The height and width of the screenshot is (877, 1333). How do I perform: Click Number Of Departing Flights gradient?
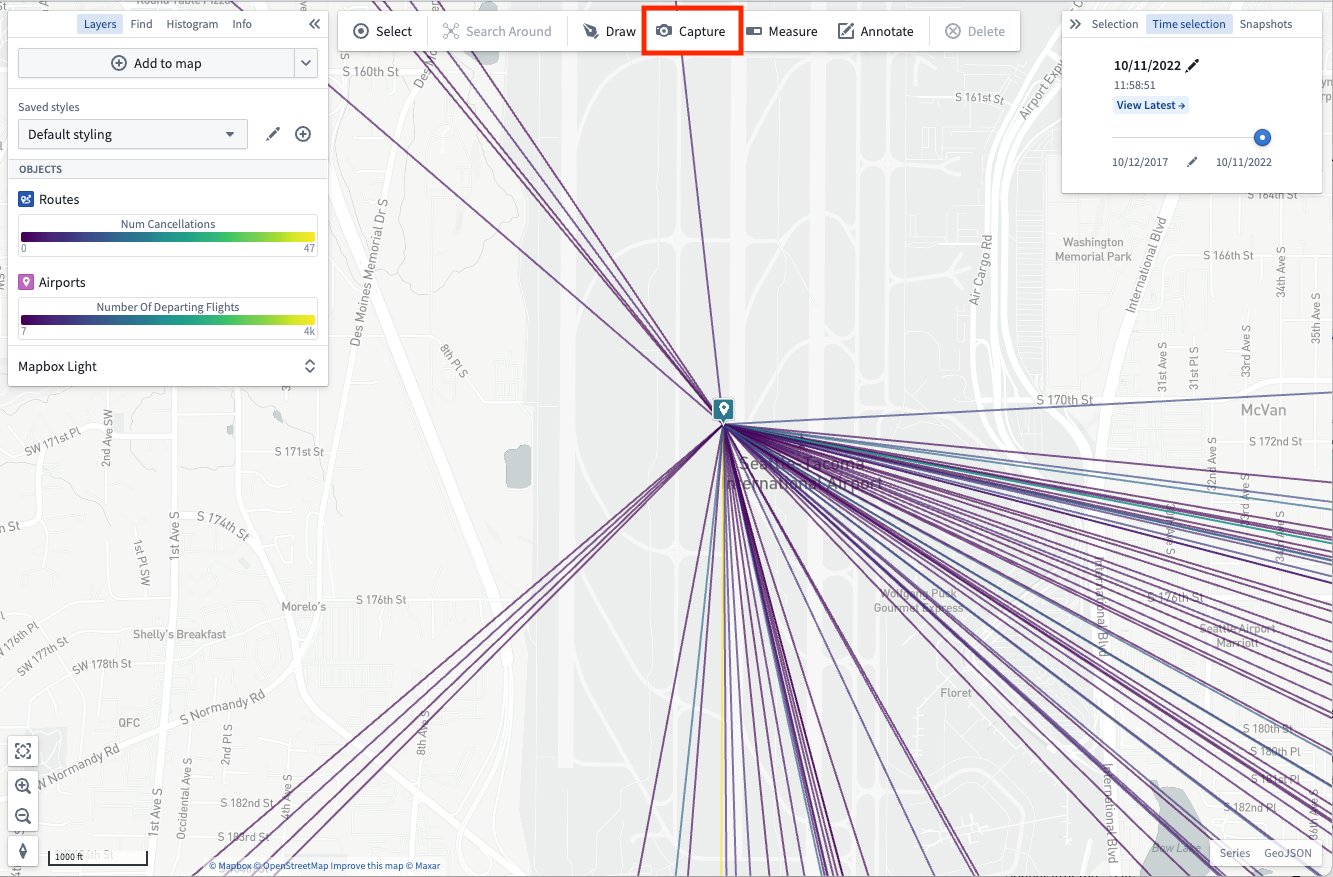click(168, 319)
